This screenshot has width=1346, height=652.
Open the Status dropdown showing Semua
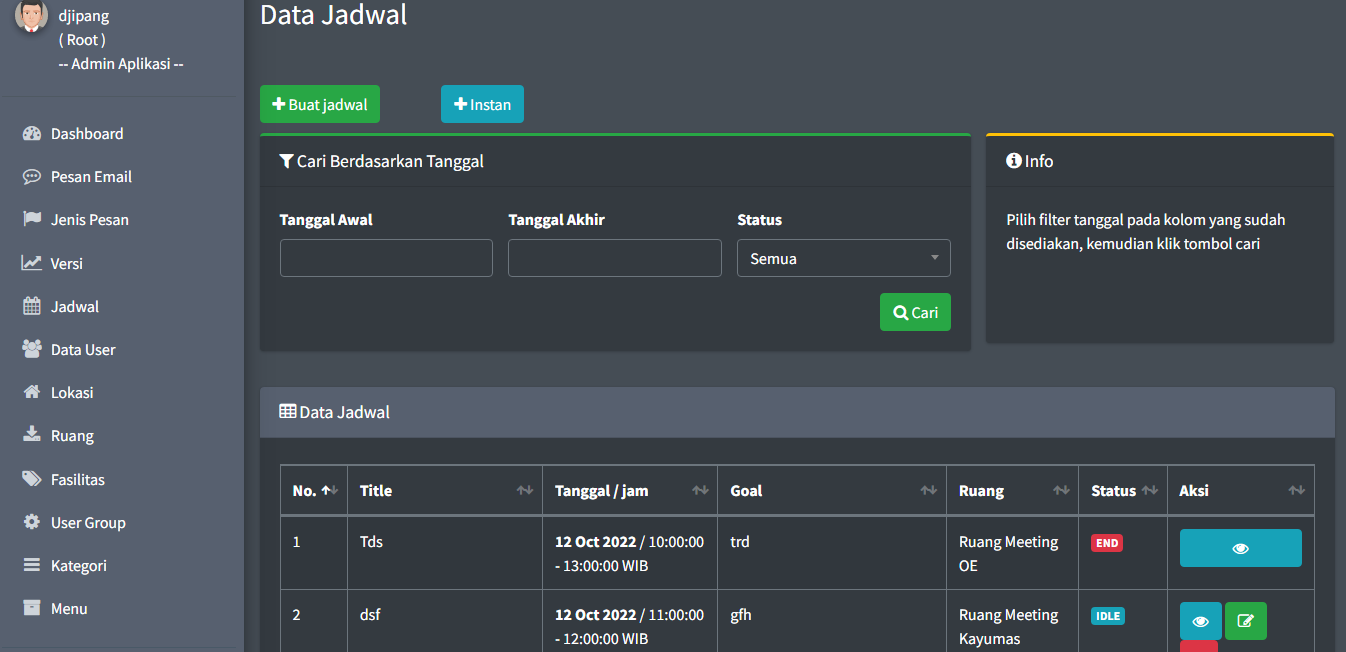843,258
